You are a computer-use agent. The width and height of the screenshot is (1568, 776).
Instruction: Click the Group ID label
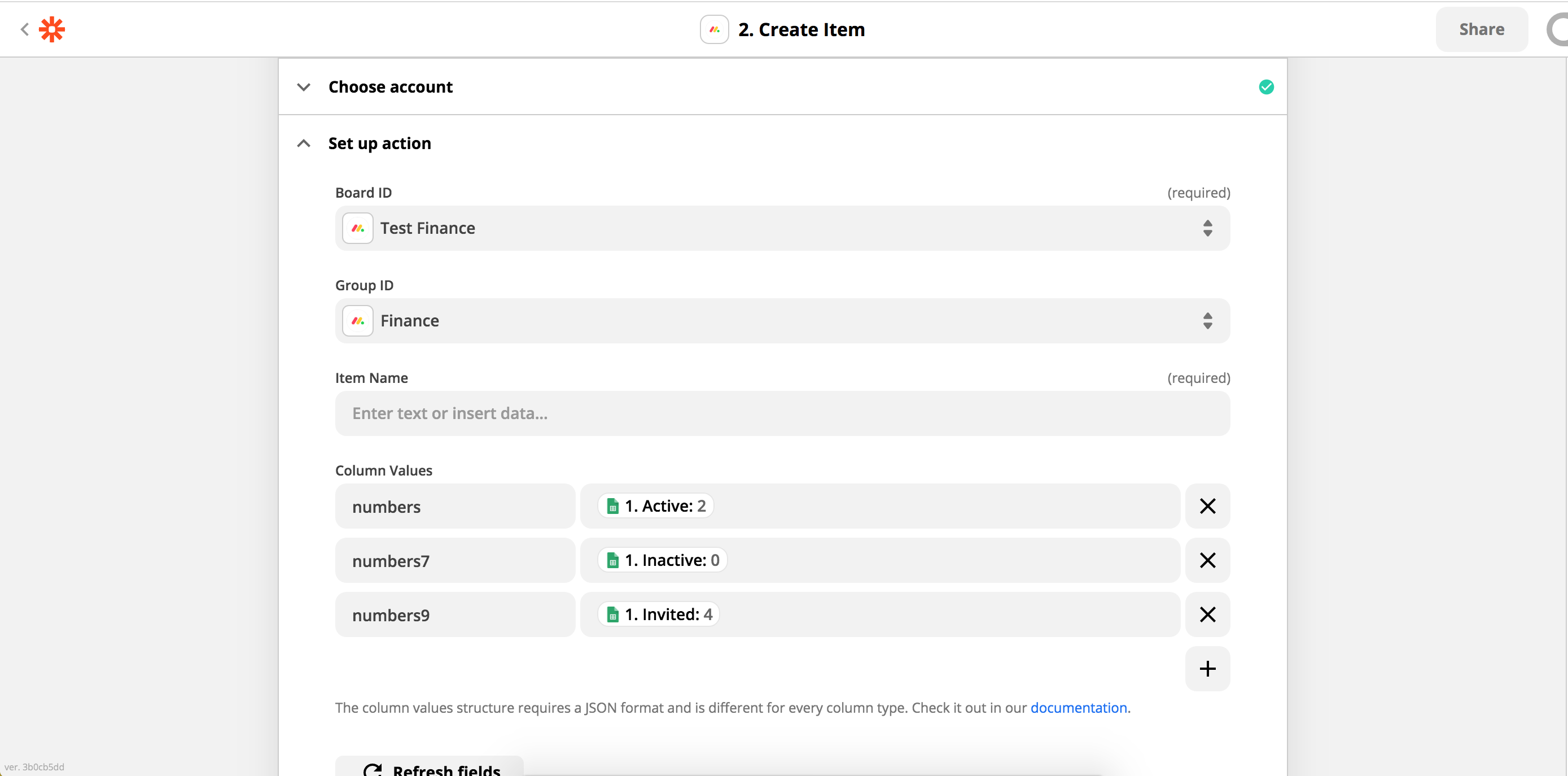click(364, 285)
